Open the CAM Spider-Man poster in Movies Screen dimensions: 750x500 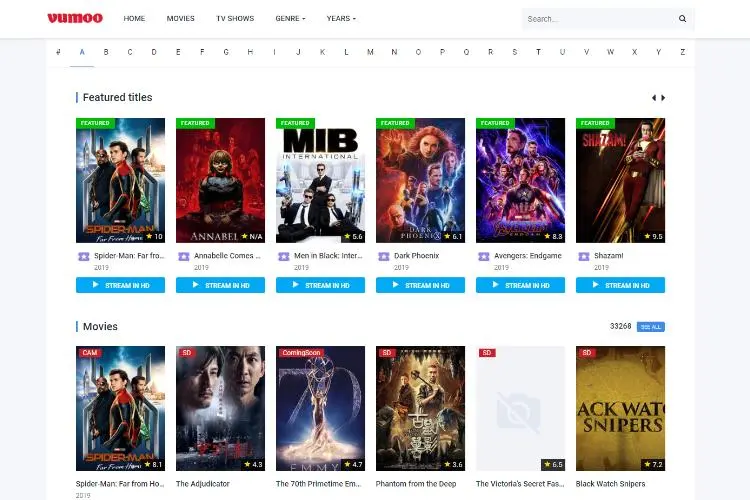point(121,409)
